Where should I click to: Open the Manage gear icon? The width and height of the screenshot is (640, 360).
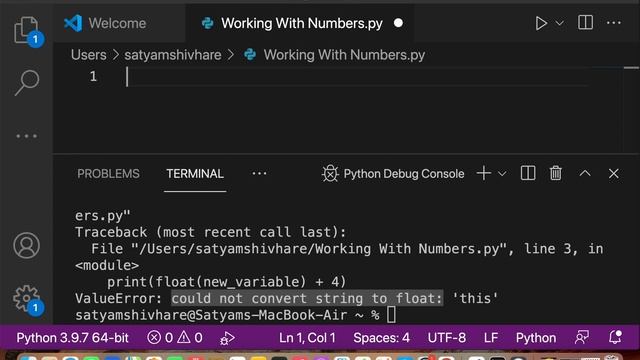point(27,299)
